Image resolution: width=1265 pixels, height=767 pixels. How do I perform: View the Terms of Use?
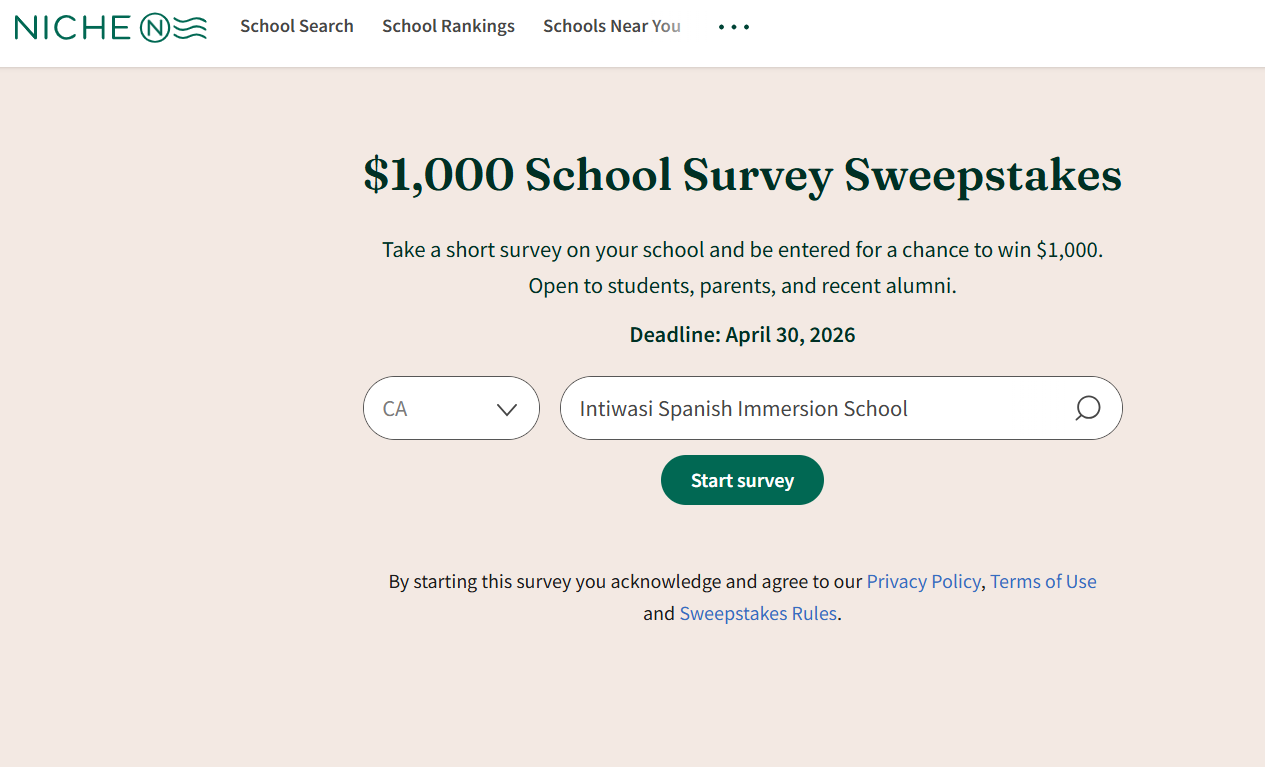pyautogui.click(x=1043, y=581)
